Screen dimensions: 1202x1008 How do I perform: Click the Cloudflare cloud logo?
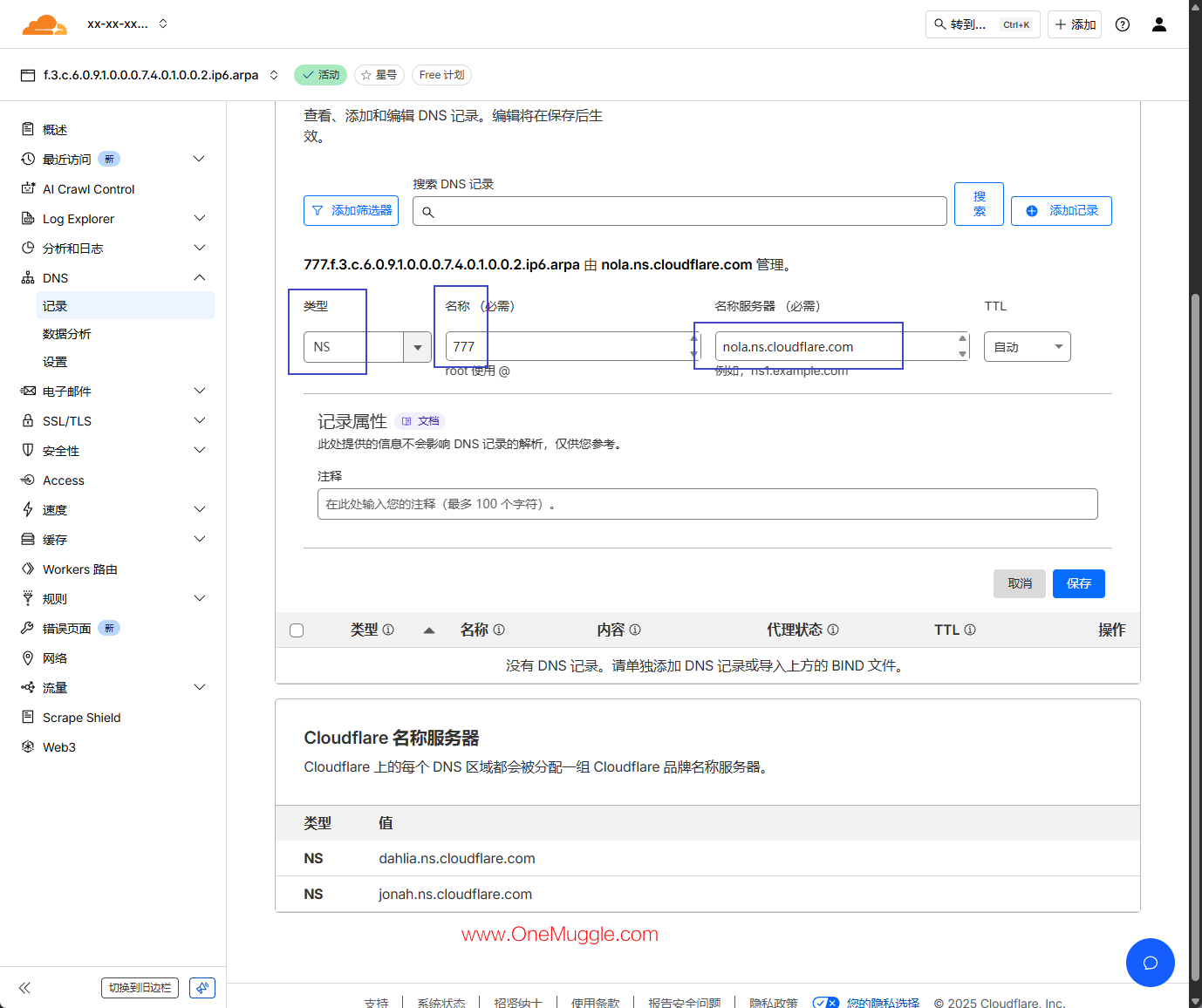coord(44,24)
